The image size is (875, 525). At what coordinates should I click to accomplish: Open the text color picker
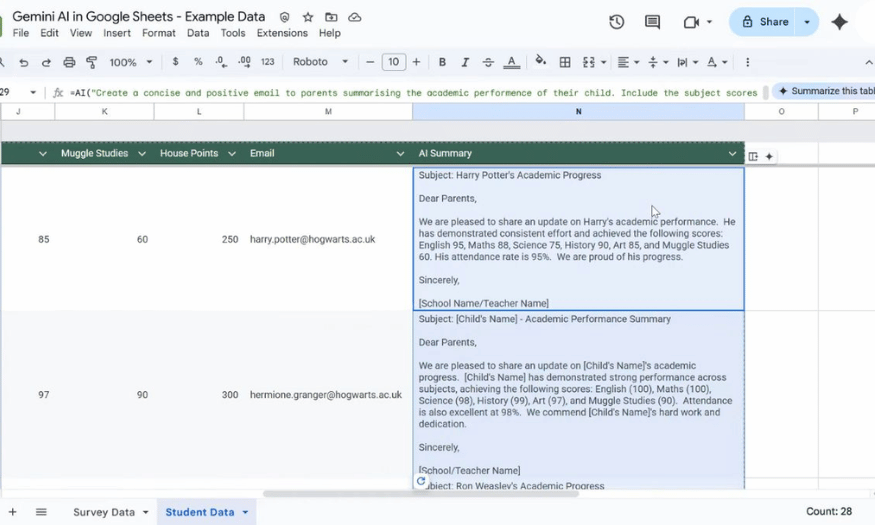click(512, 62)
